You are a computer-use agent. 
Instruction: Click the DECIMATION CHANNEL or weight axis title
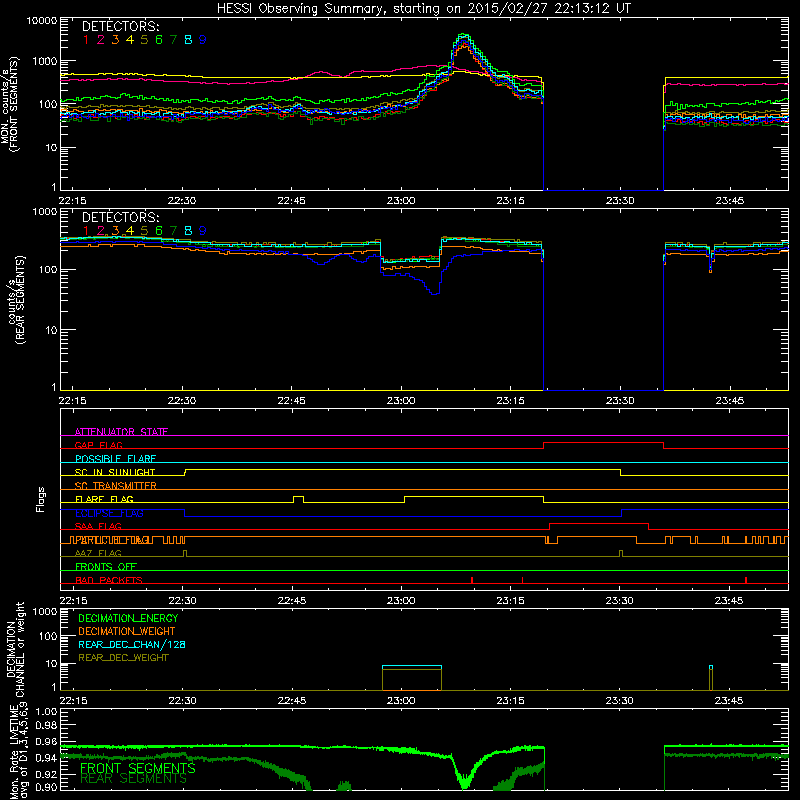pos(15,649)
